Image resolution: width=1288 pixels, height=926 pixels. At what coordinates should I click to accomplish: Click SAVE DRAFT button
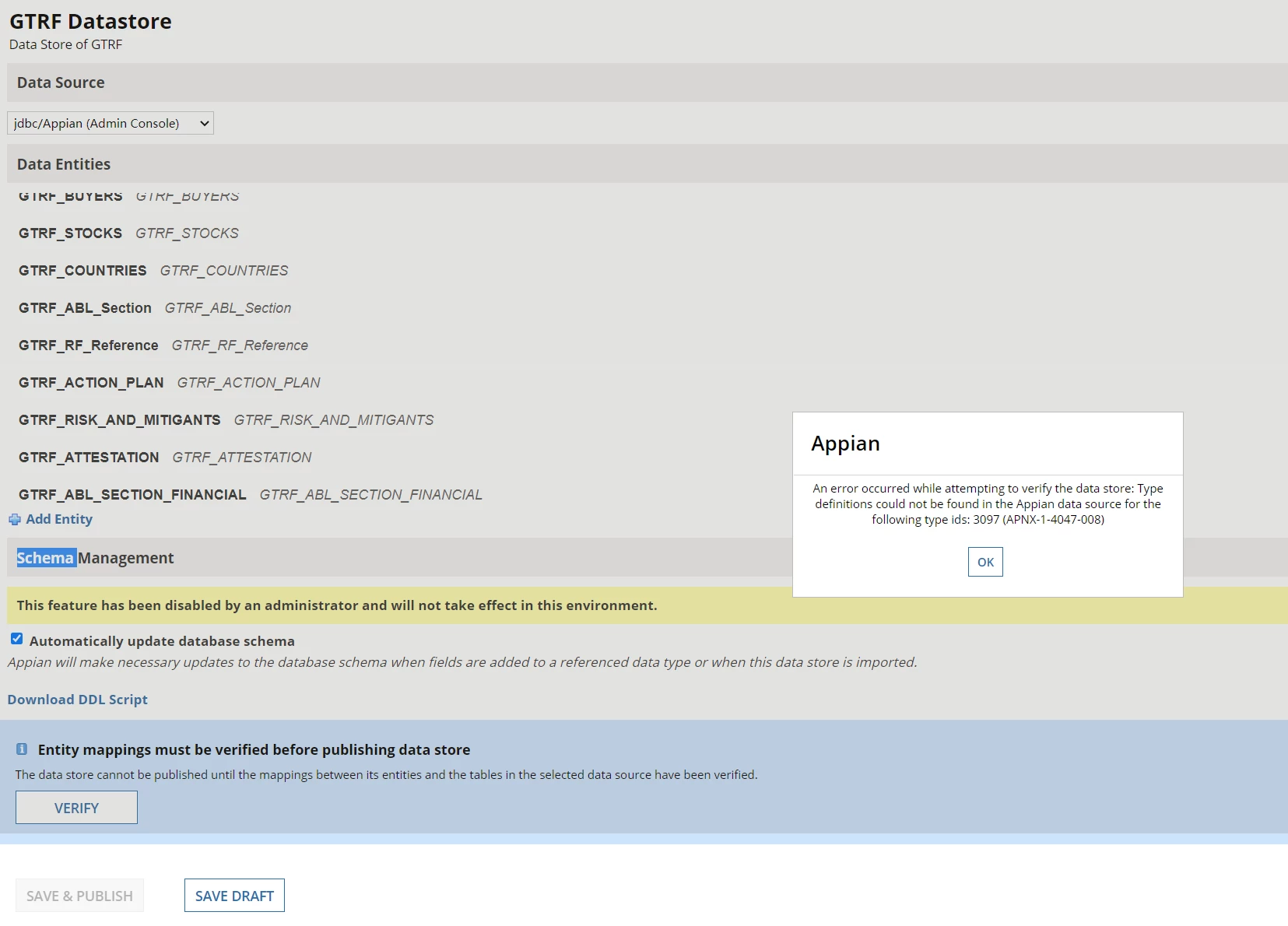click(x=234, y=896)
